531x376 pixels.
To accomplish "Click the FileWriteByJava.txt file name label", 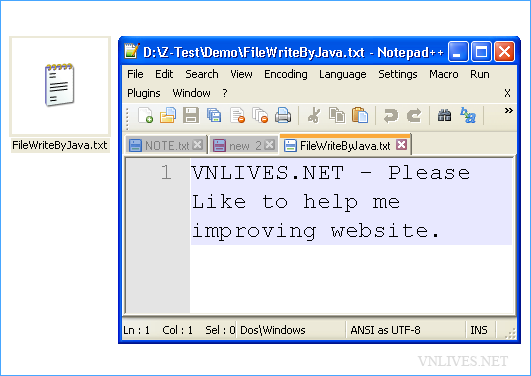I will 60,145.
